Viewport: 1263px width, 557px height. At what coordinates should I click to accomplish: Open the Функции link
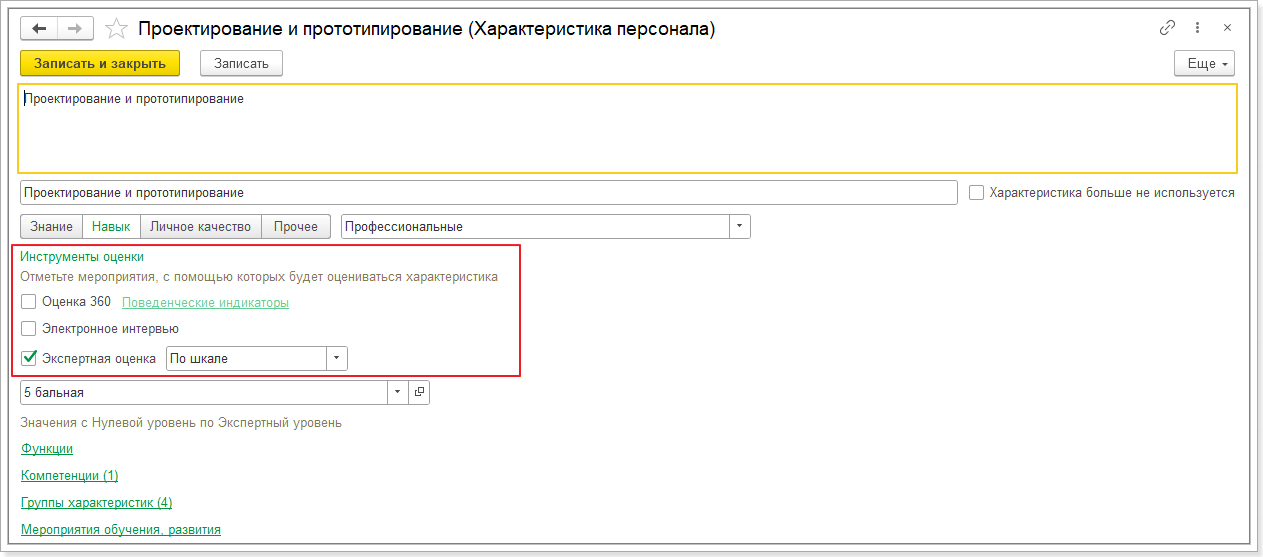click(x=47, y=449)
